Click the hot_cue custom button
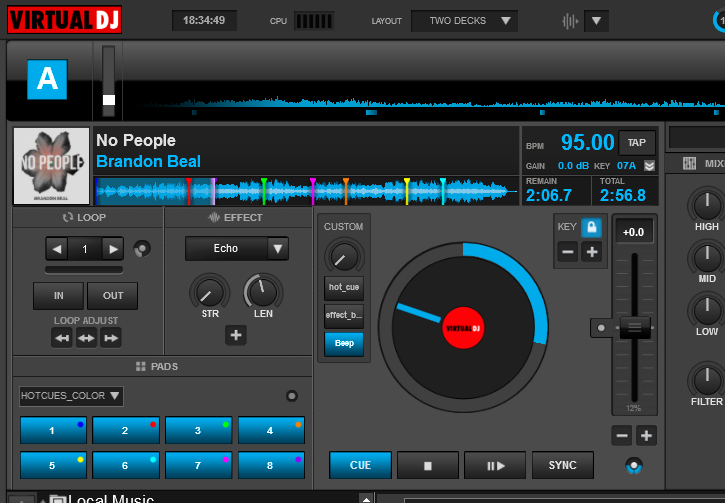 click(x=344, y=288)
